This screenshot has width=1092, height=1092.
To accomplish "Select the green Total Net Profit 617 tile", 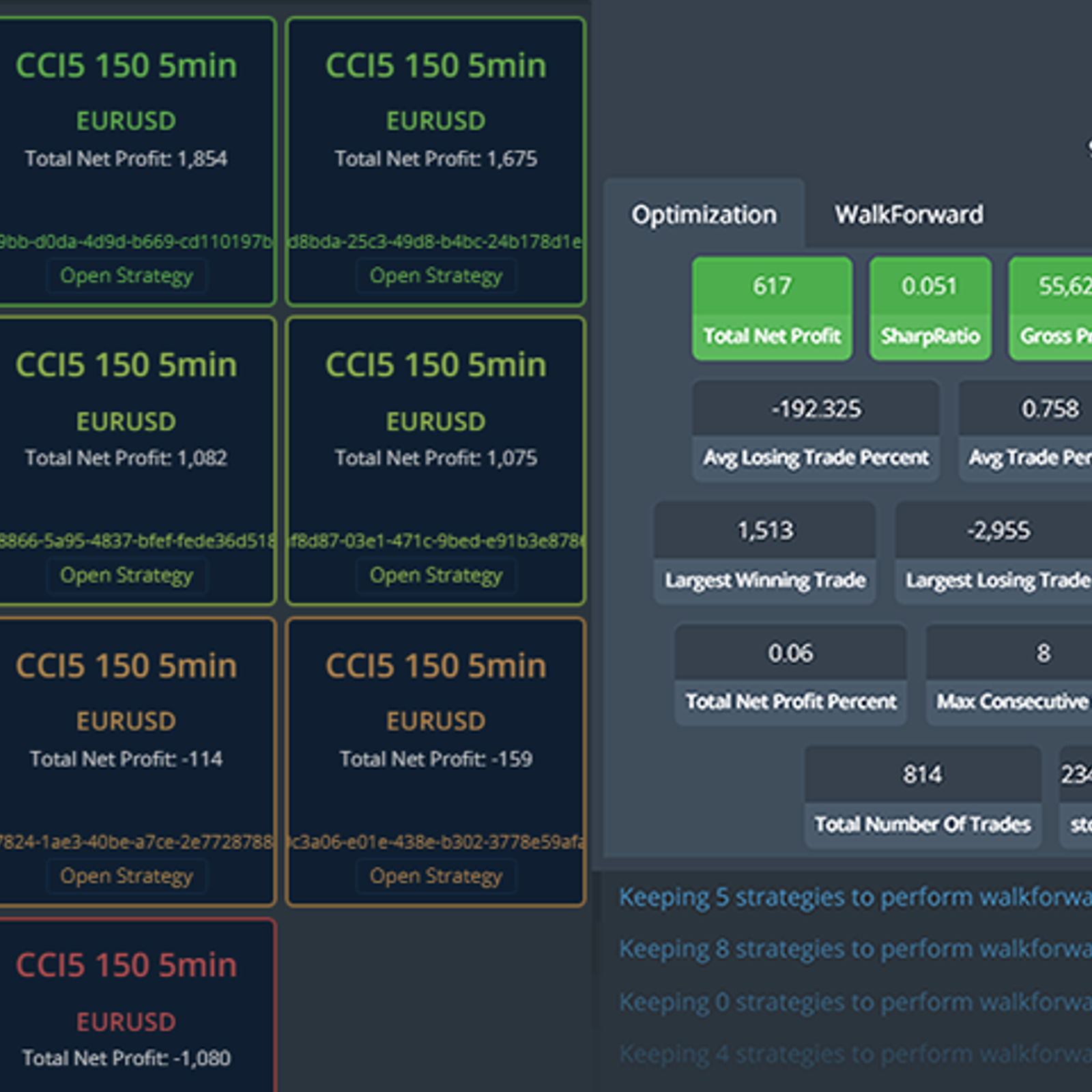I will tap(772, 308).
